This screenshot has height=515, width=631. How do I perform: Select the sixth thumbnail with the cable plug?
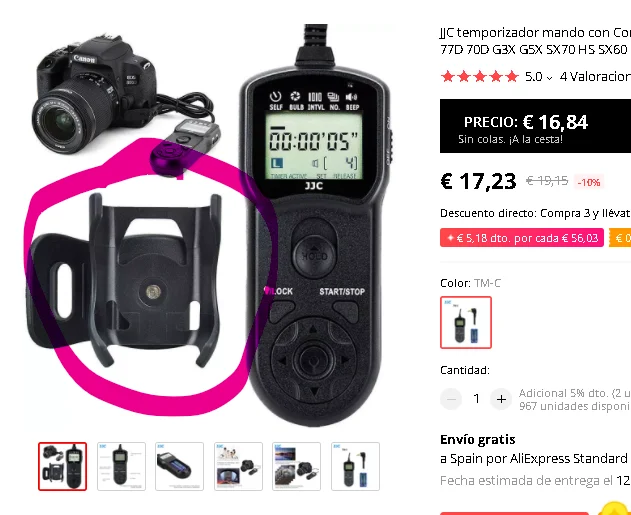tap(355, 466)
